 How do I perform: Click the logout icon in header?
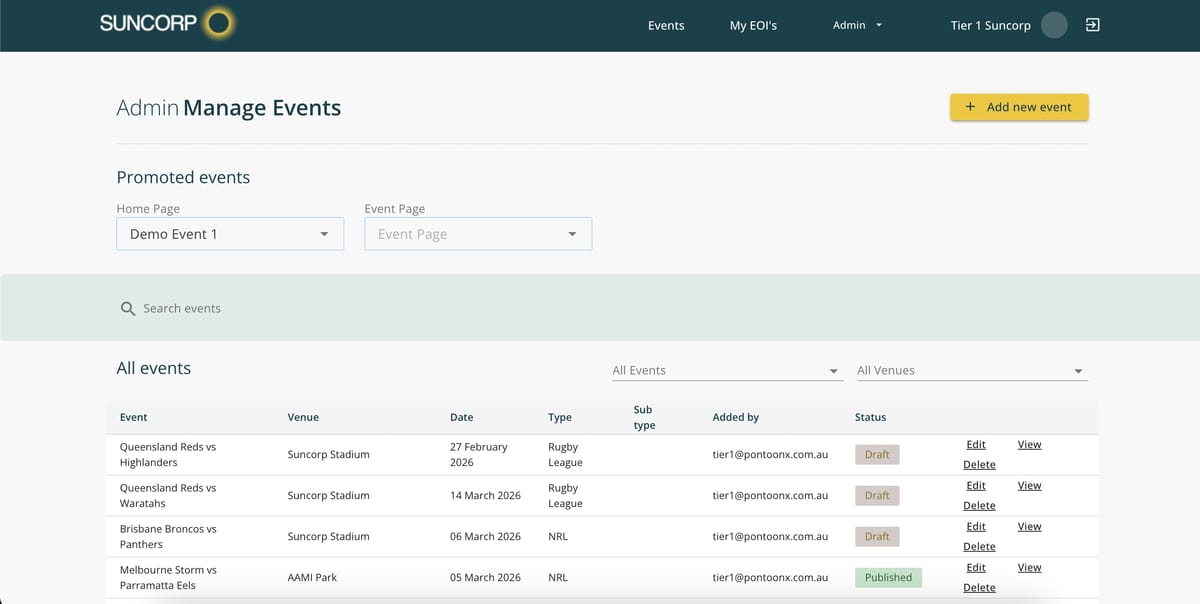tap(1092, 25)
